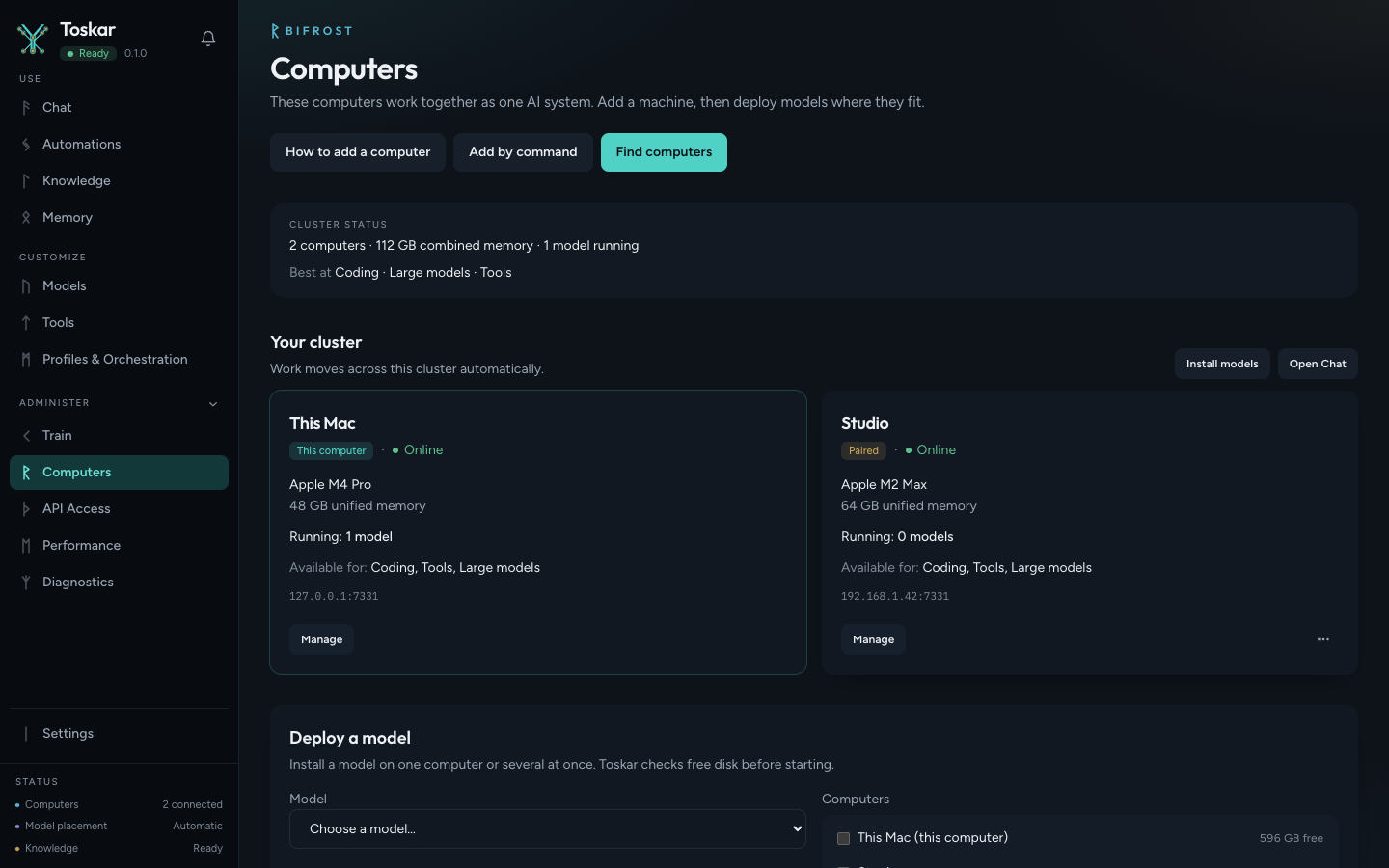Click the This computer badge
The width and height of the screenshot is (1389, 868).
click(x=331, y=450)
